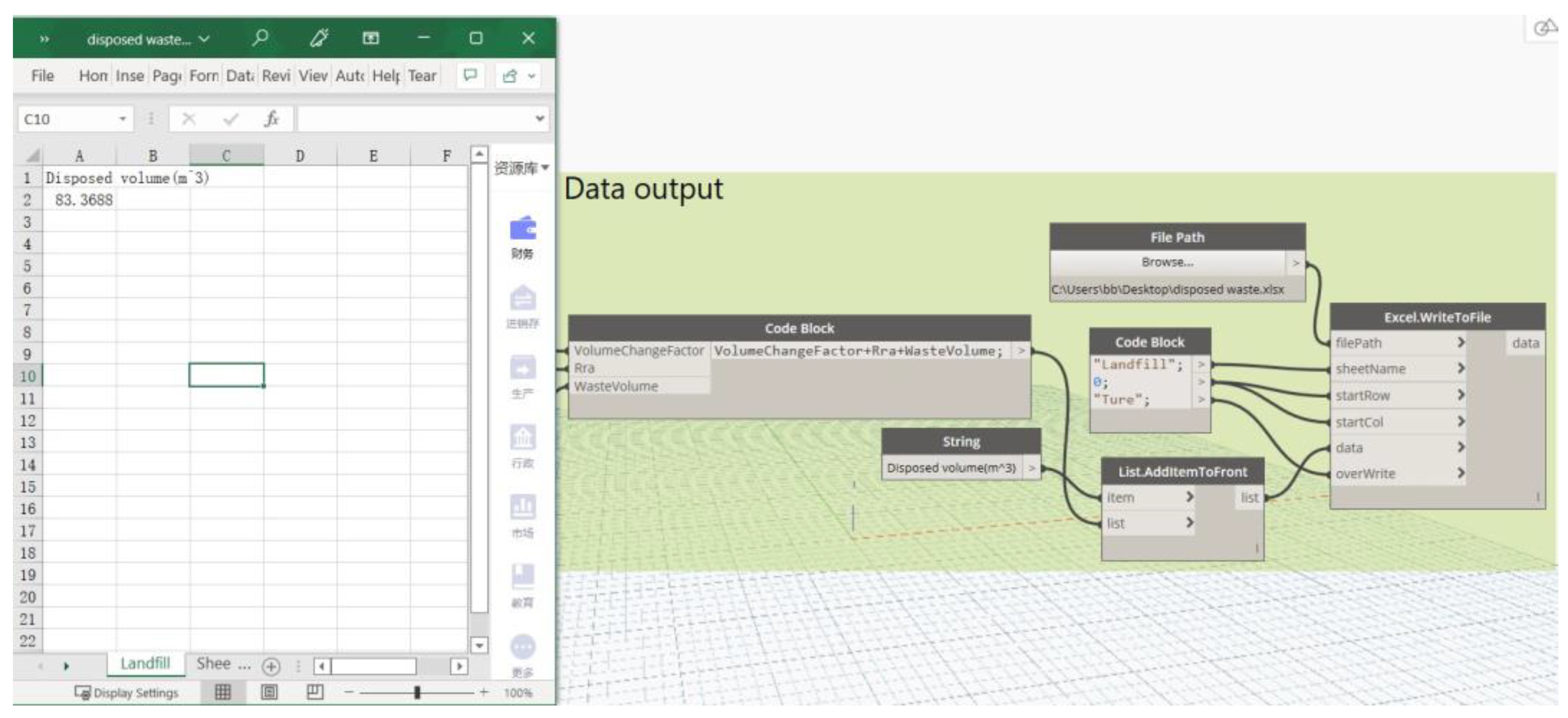Switch to Normal grid view in status bar
The width and height of the screenshot is (1568, 718).
point(223,692)
